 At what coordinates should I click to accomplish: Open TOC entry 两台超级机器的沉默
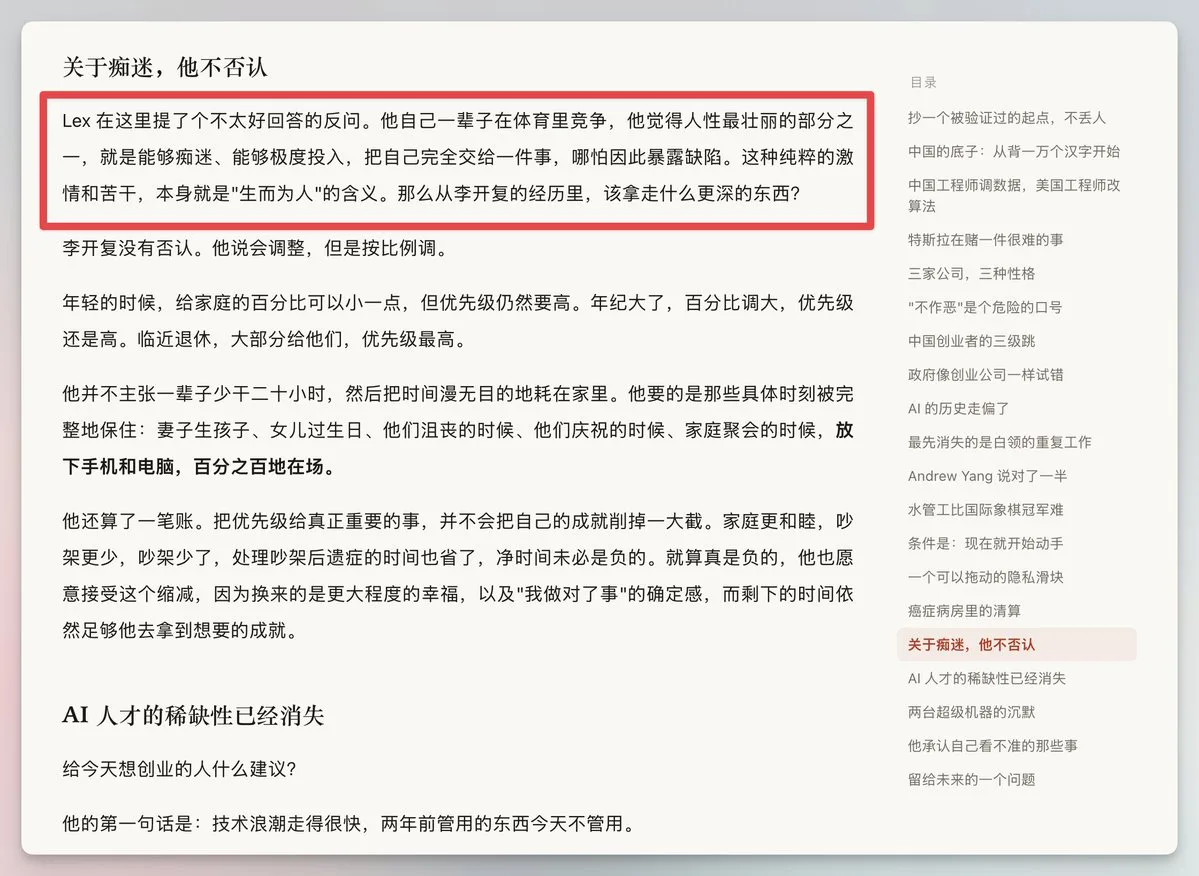[x=971, y=712]
